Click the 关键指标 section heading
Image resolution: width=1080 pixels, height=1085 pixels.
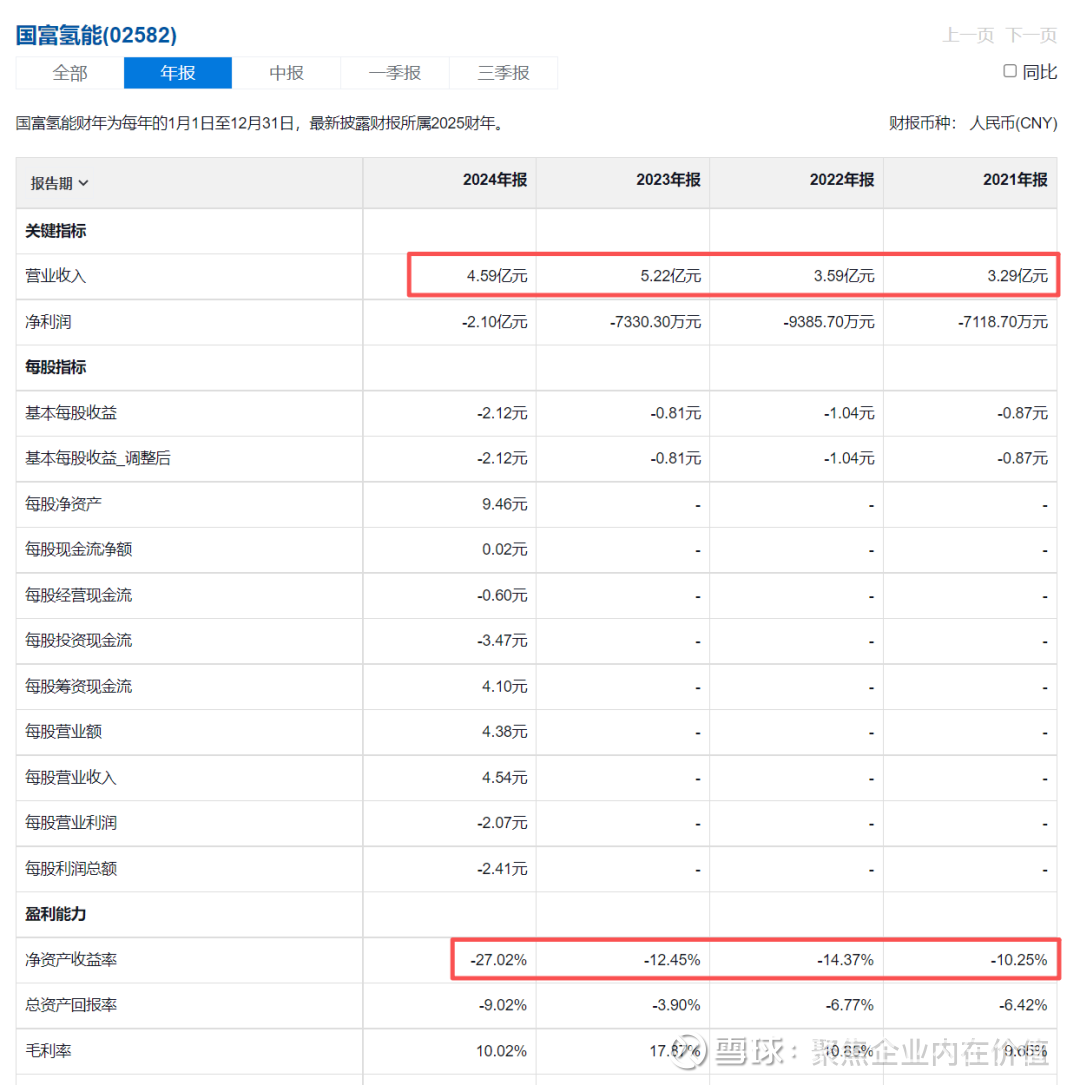tap(55, 231)
